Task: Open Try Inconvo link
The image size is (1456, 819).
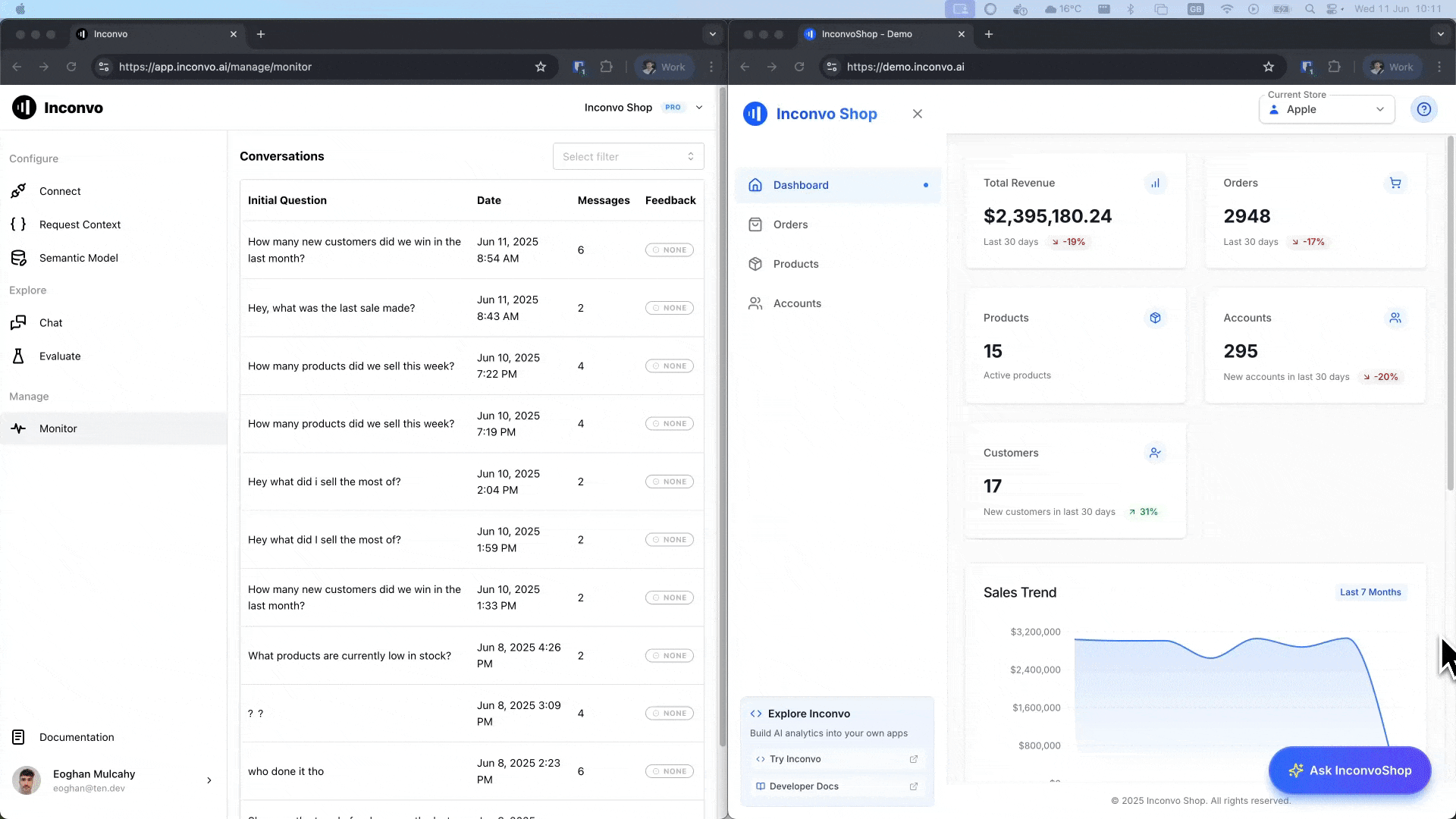Action: click(x=836, y=759)
